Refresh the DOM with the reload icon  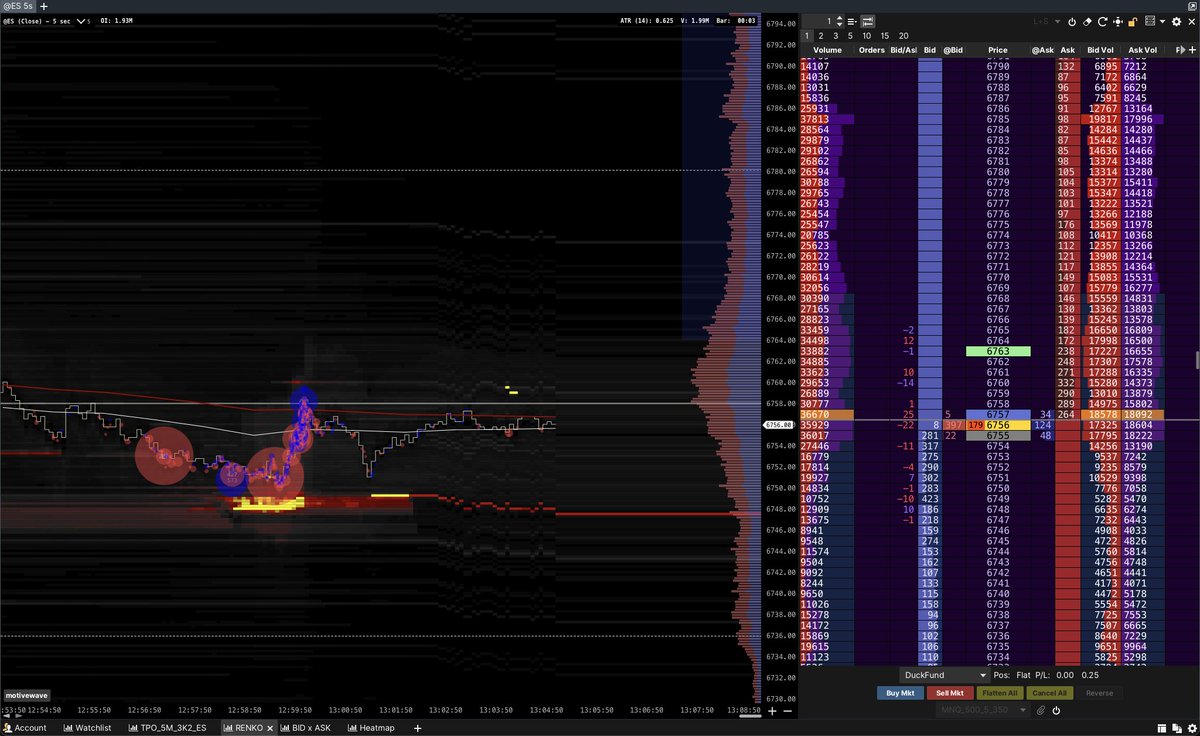1102,21
